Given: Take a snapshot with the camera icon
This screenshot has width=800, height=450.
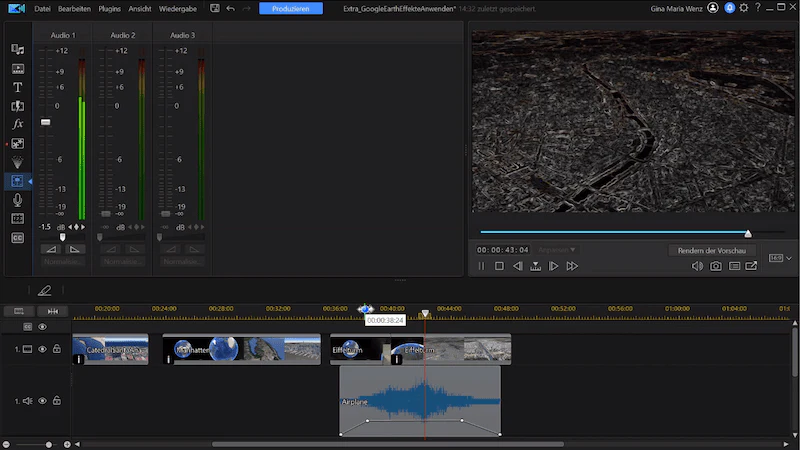Looking at the screenshot, I should click(x=716, y=266).
